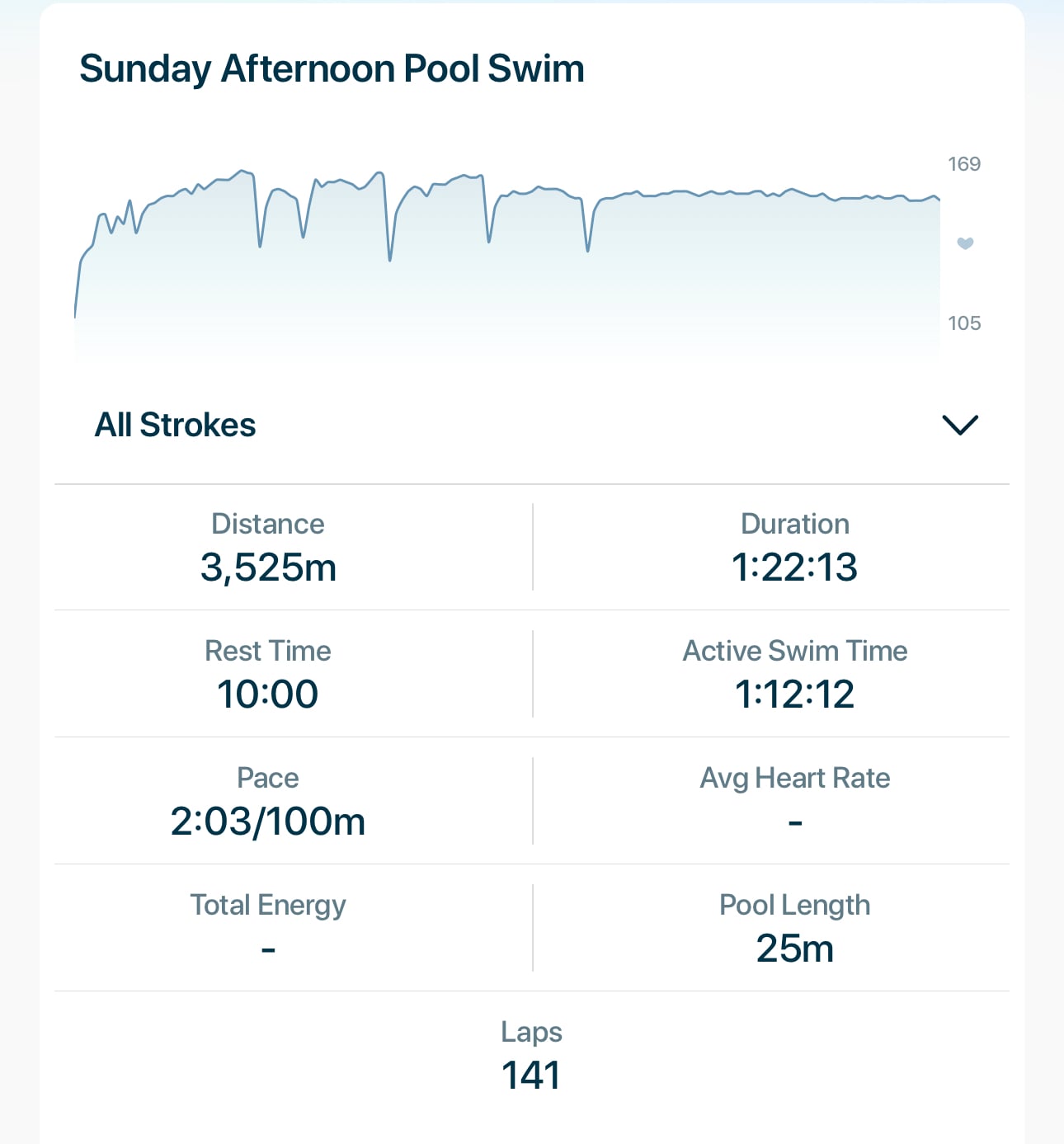Select the 169 max heart rate label
Image resolution: width=1064 pixels, height=1144 pixels.
(x=964, y=164)
